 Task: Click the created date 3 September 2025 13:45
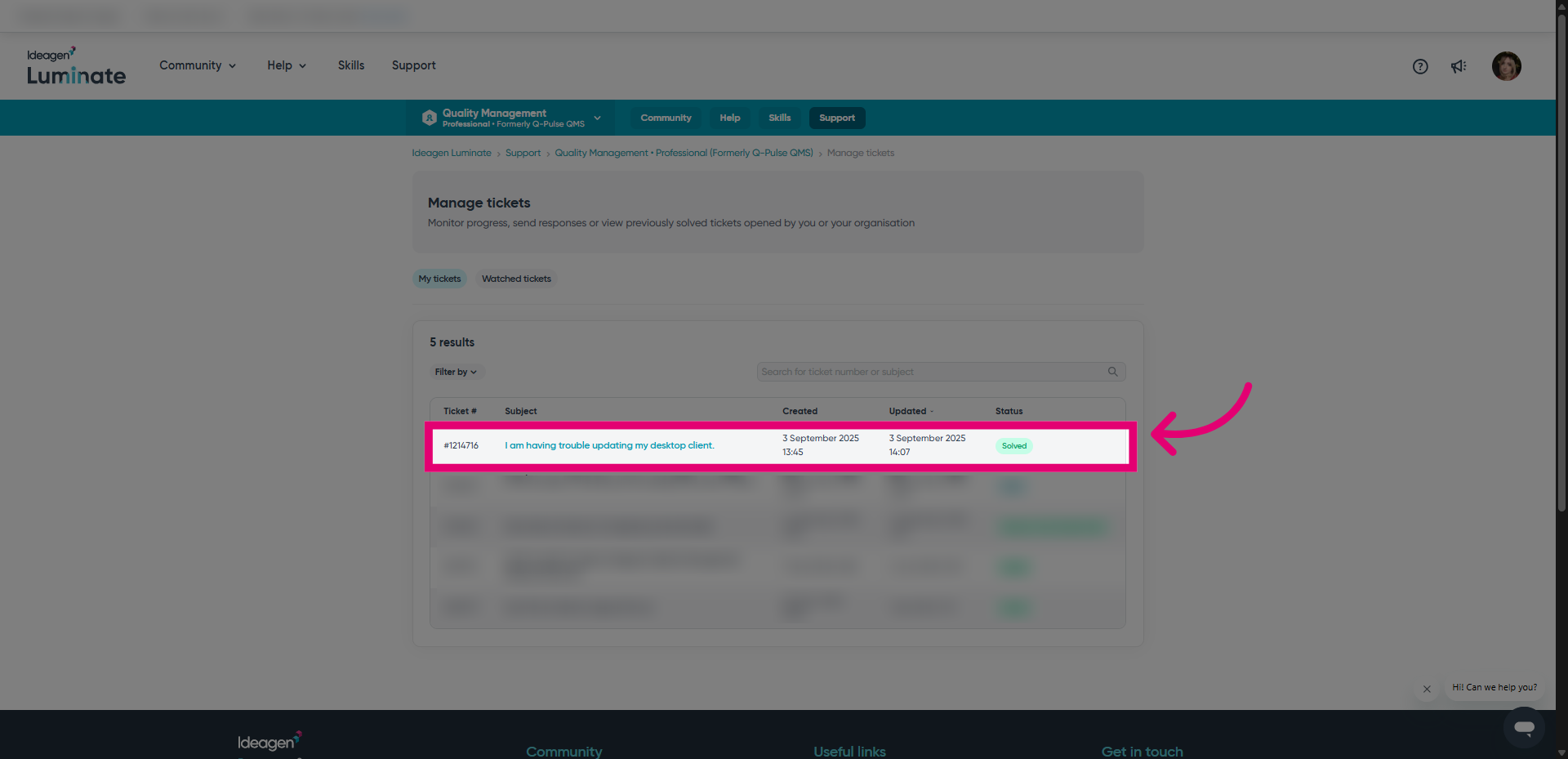click(x=820, y=445)
